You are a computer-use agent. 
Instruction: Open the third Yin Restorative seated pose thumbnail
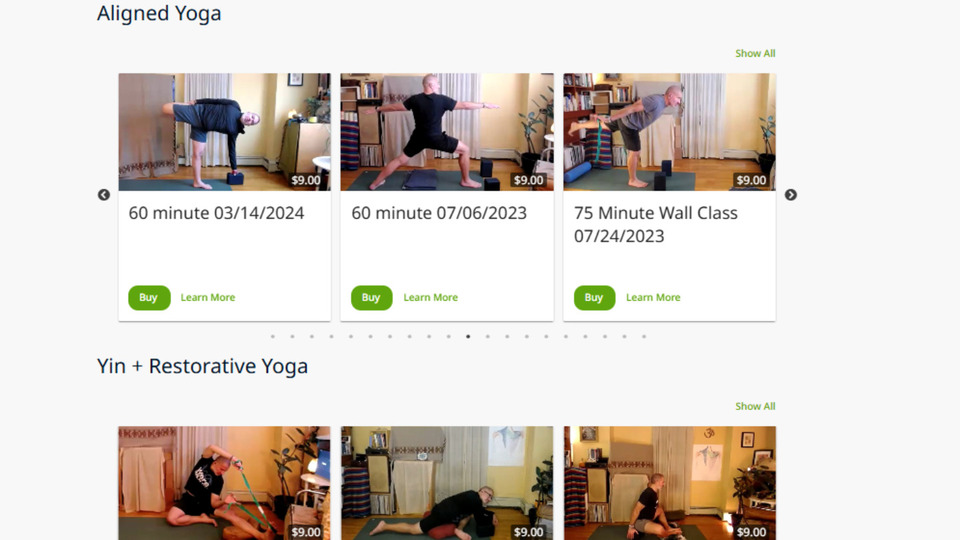click(670, 483)
